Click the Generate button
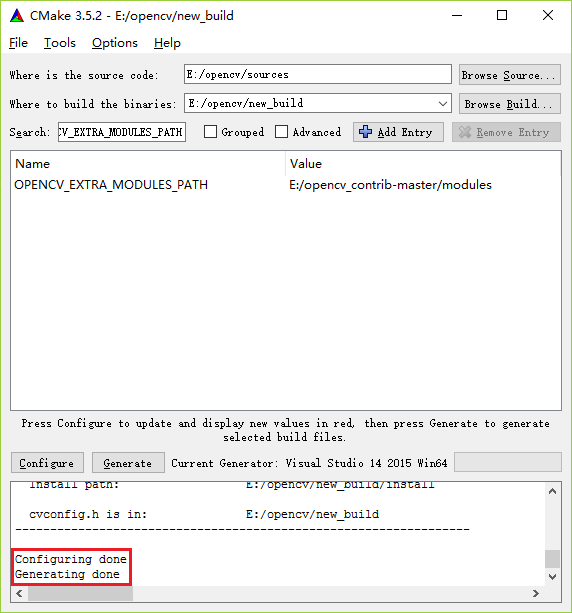 tap(128, 463)
